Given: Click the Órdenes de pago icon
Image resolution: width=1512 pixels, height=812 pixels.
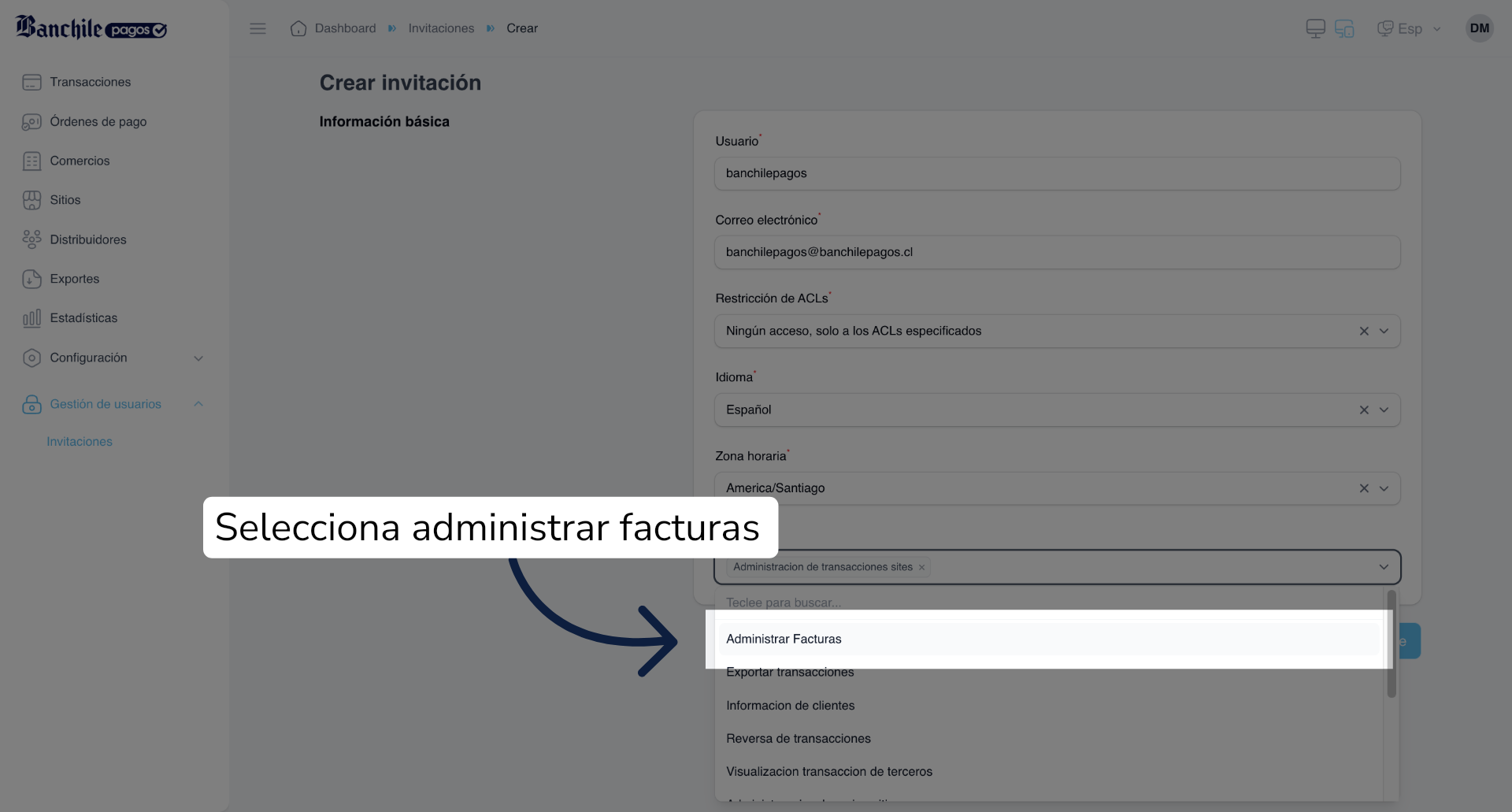Looking at the screenshot, I should point(31,121).
